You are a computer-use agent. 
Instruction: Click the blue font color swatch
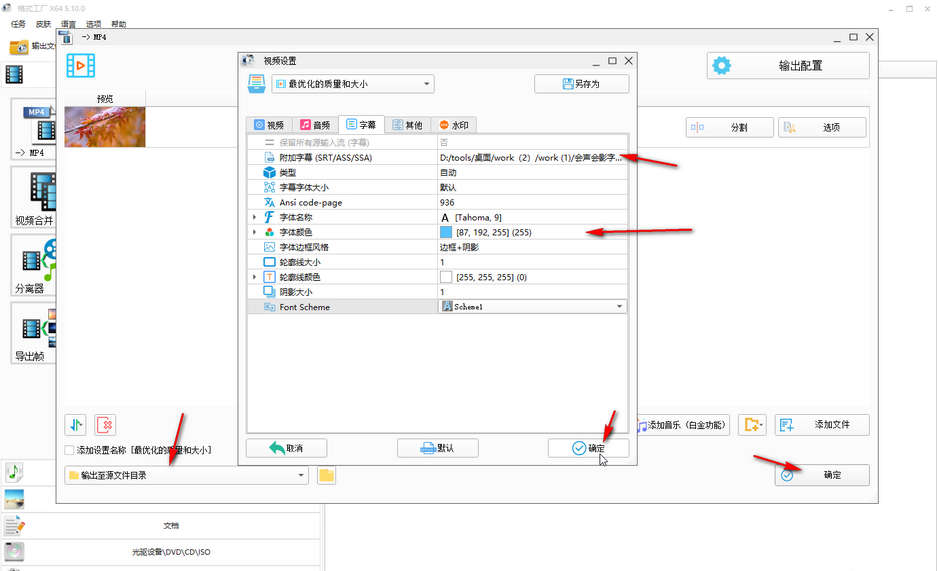[446, 232]
